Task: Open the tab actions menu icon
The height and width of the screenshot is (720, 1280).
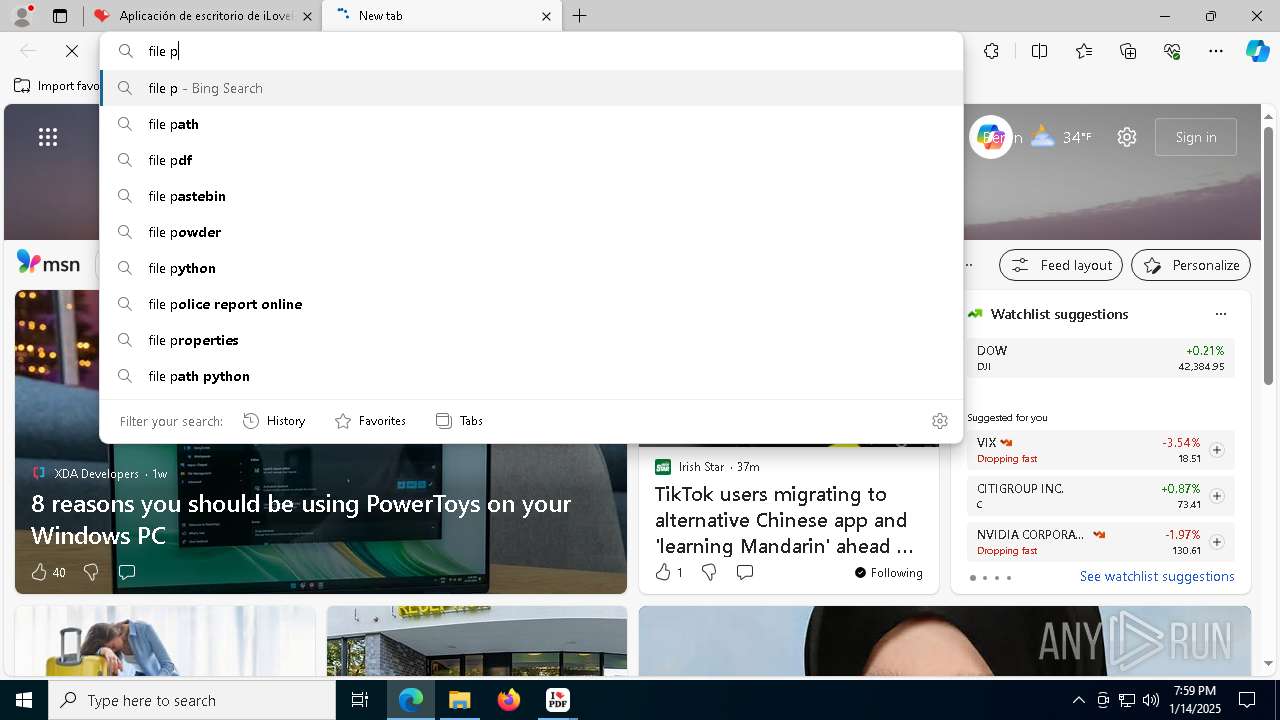Action: click(x=60, y=16)
